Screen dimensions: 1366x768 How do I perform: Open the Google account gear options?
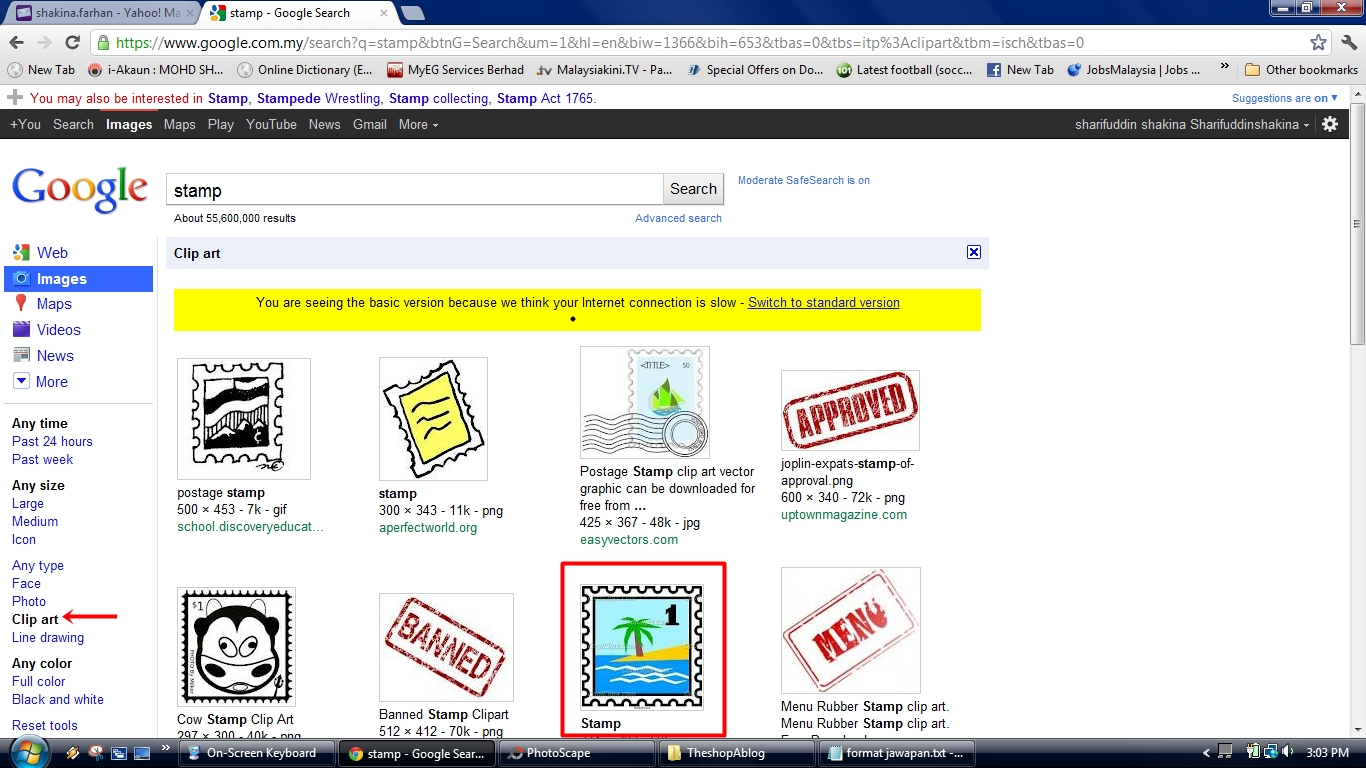1330,124
